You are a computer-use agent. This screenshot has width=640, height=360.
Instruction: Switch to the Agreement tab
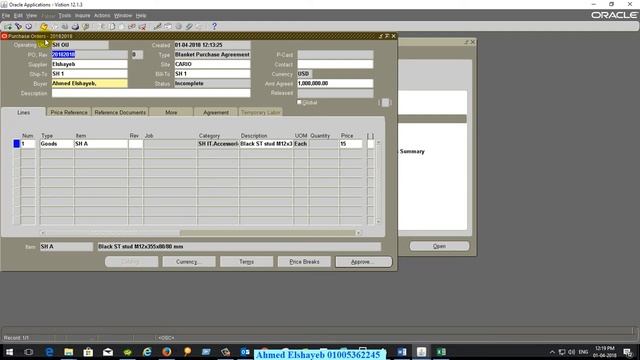216,112
